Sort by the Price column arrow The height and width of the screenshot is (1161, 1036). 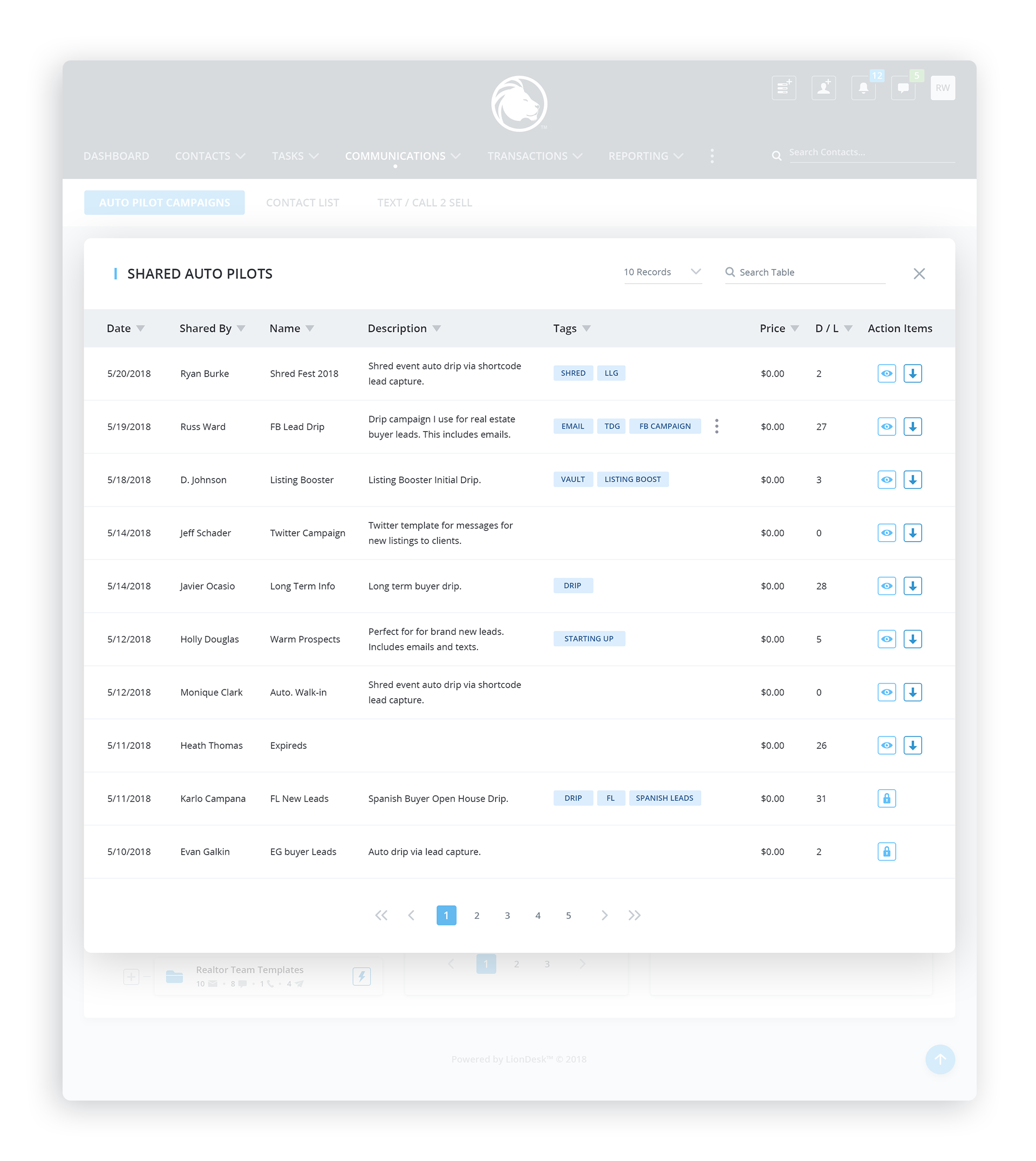pos(795,329)
